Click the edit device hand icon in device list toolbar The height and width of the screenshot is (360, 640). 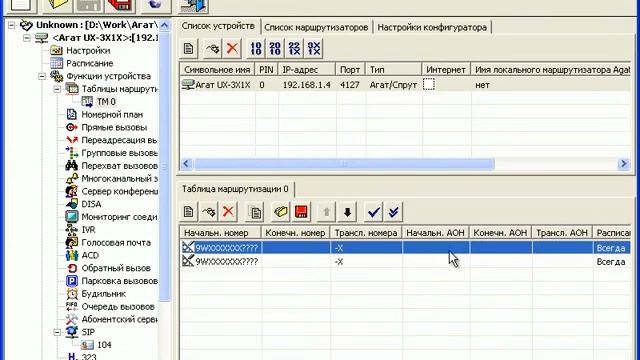tap(212, 49)
